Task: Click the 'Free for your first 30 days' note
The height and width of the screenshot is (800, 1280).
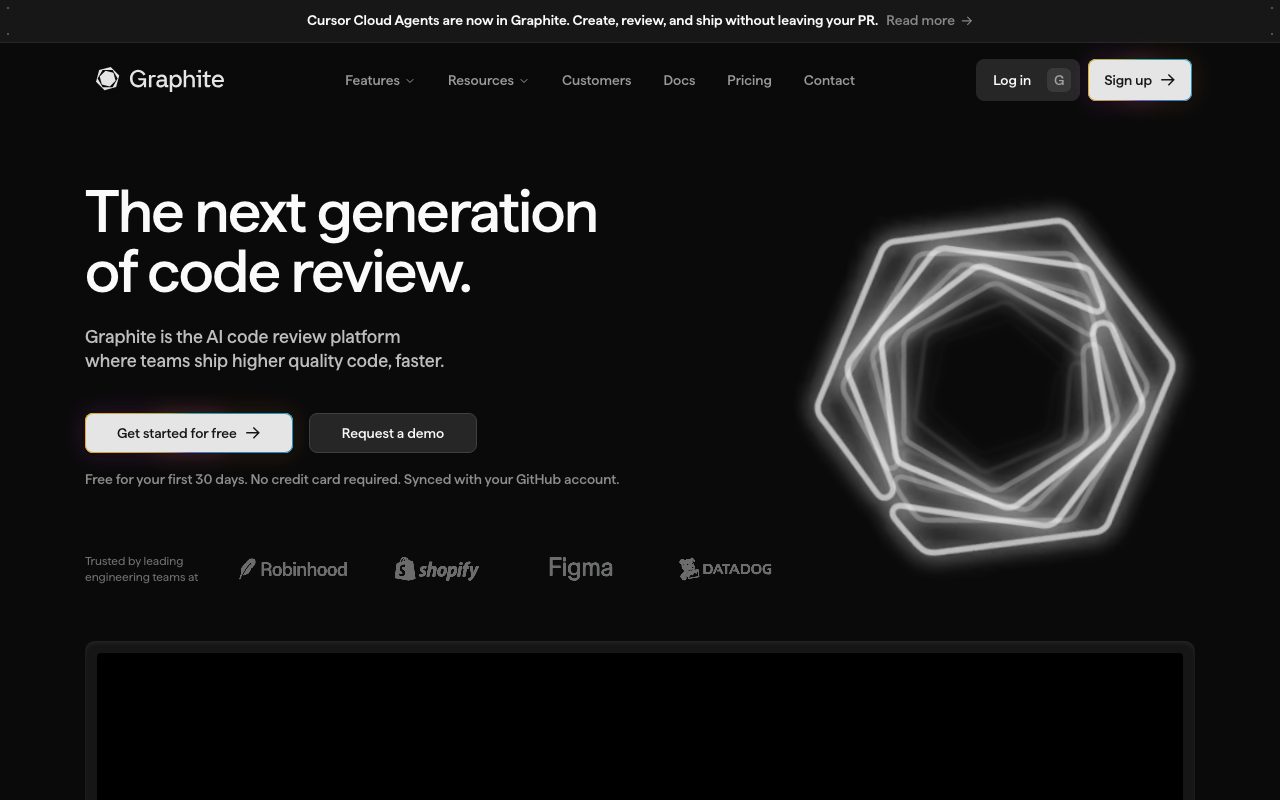Action: pyautogui.click(x=352, y=479)
